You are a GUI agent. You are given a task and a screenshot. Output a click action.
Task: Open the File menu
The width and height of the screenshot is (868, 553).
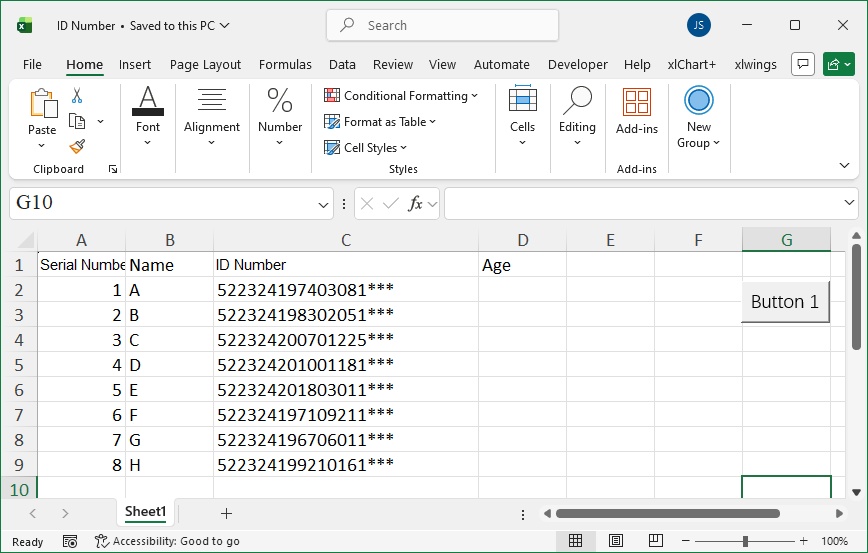pyautogui.click(x=32, y=65)
